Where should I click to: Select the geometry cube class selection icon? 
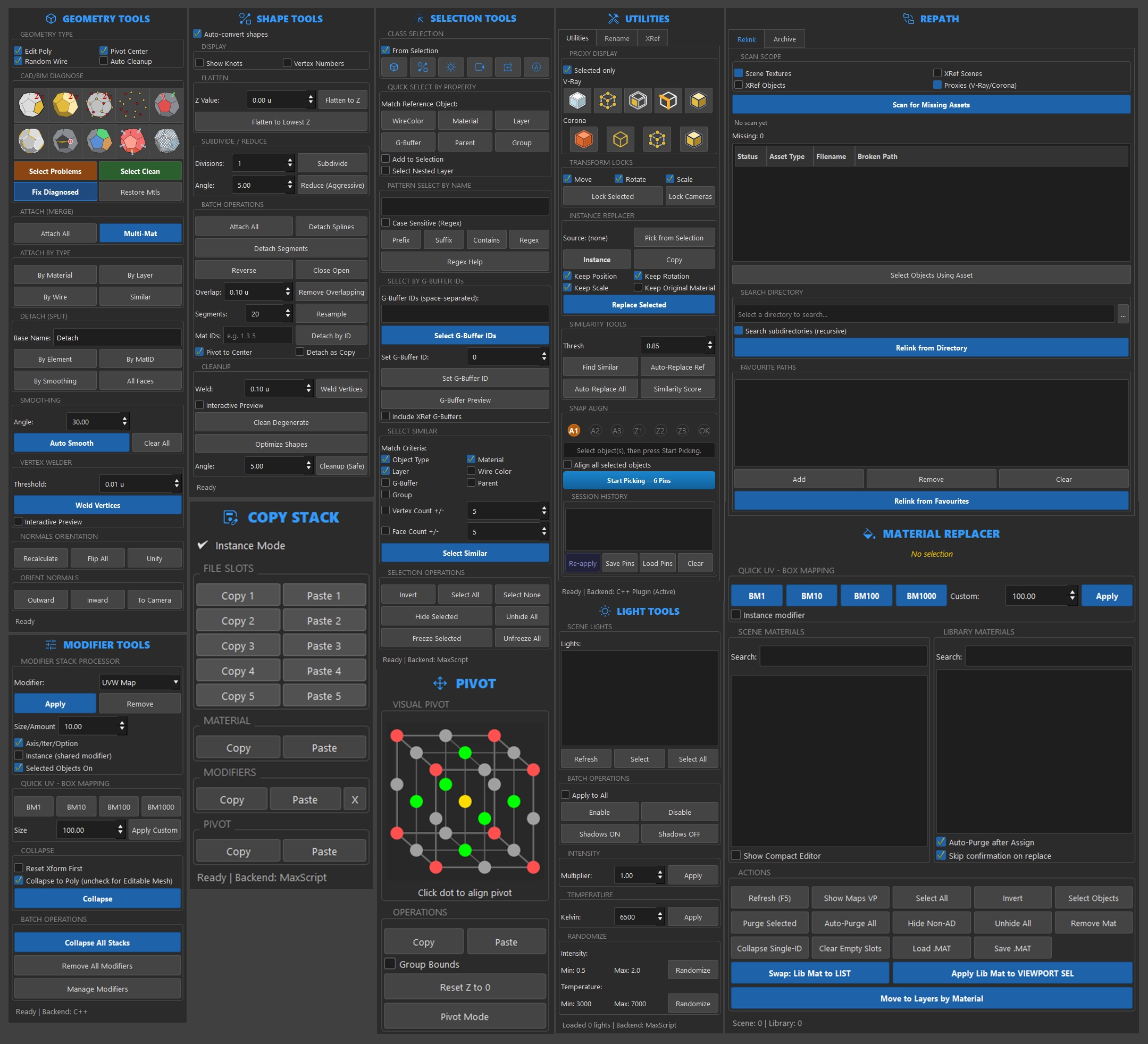click(x=394, y=67)
